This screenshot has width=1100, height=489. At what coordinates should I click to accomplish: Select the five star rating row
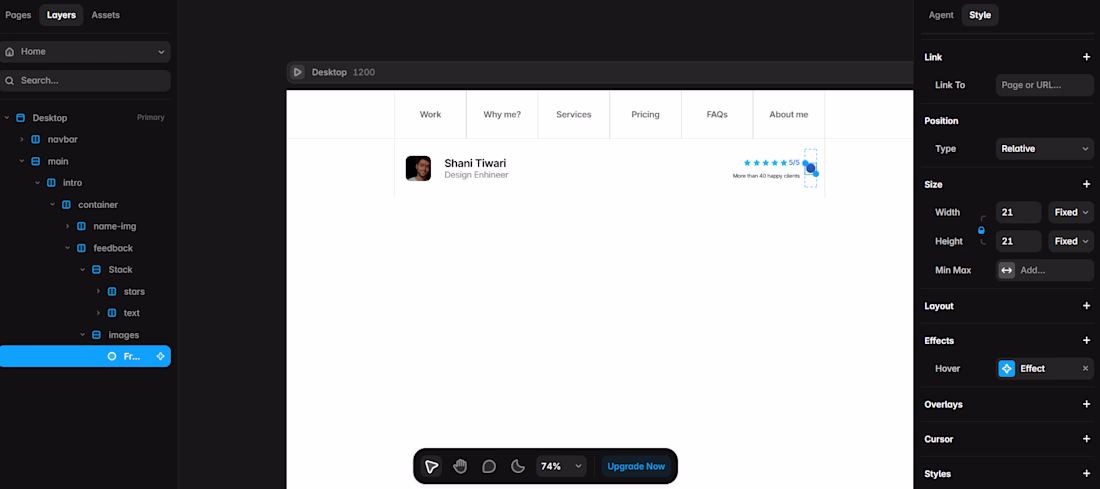pyautogui.click(x=765, y=163)
